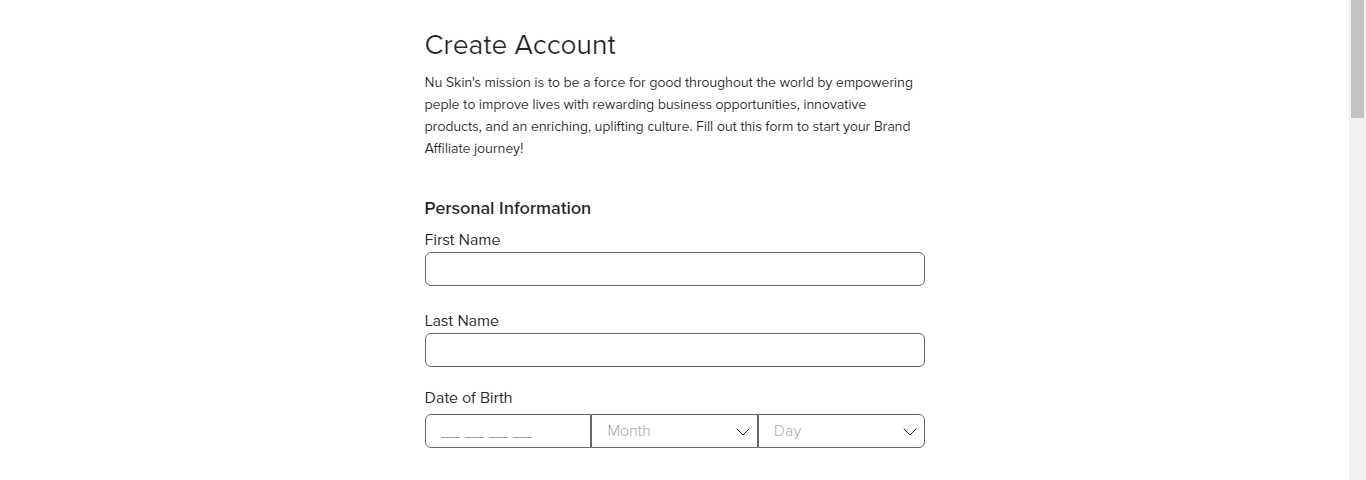The image size is (1366, 480).
Task: Click the word "peple" in description
Action: (x=442, y=105)
